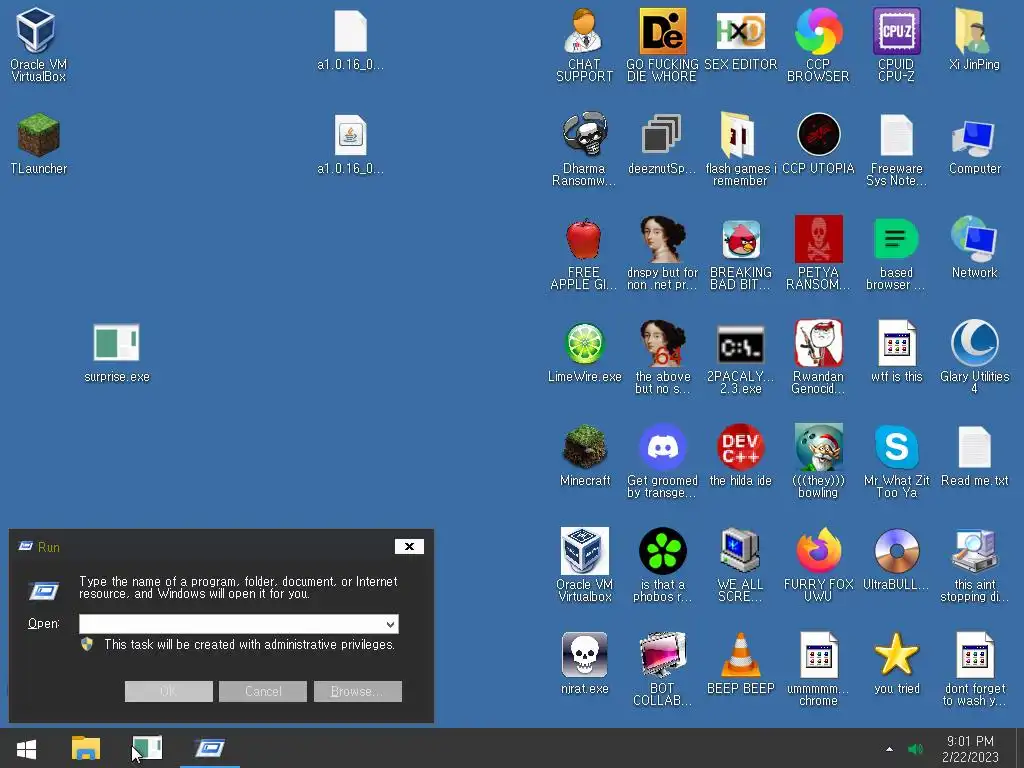Select the deeznutSp stacked windows icon
This screenshot has width=1024, height=768.
tap(661, 135)
